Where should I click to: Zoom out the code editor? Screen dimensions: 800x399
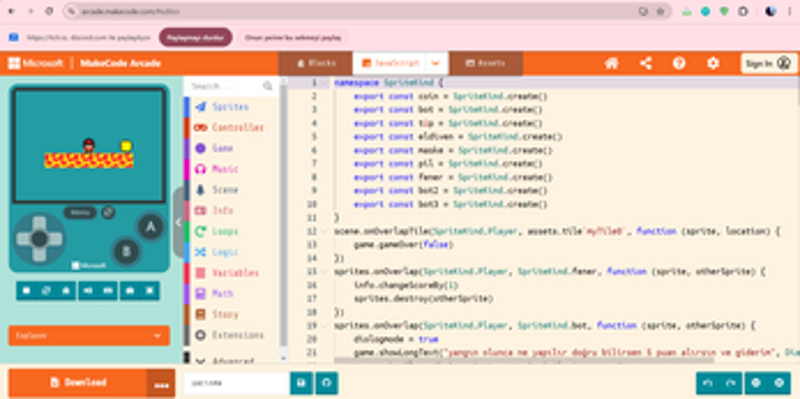pos(756,383)
